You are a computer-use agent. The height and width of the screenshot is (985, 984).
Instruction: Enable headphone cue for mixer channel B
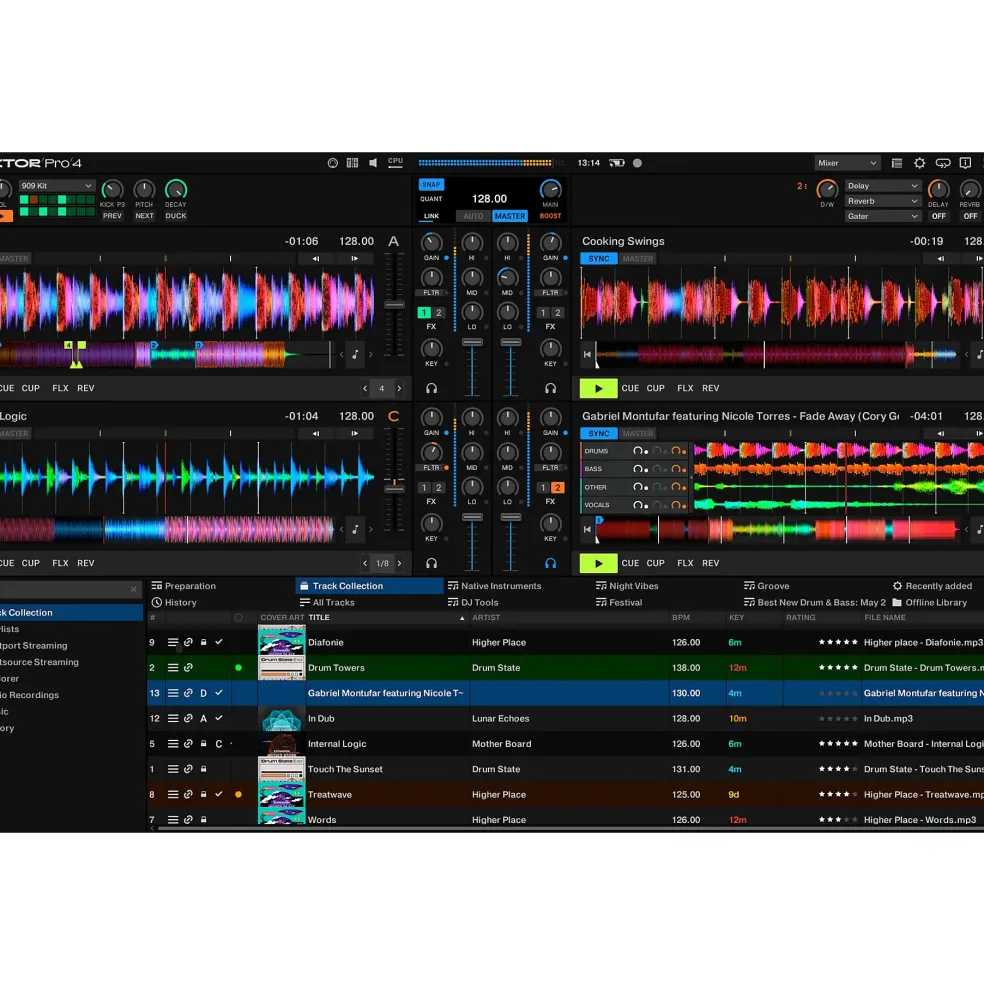550,388
